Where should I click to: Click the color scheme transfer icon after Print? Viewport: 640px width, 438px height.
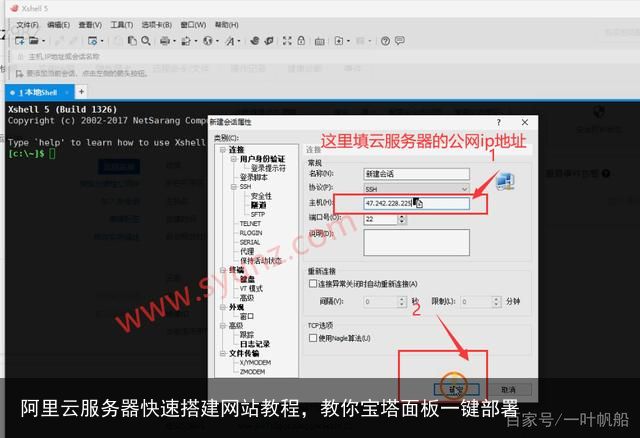click(186, 41)
